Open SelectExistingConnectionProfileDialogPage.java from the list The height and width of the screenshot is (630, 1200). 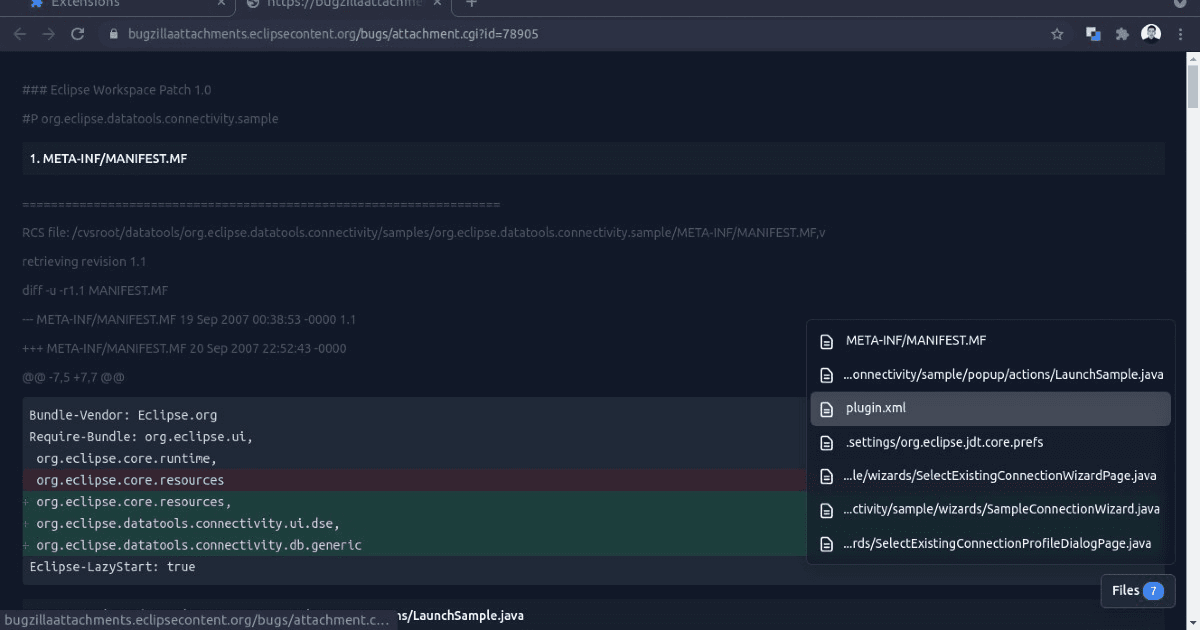[997, 543]
